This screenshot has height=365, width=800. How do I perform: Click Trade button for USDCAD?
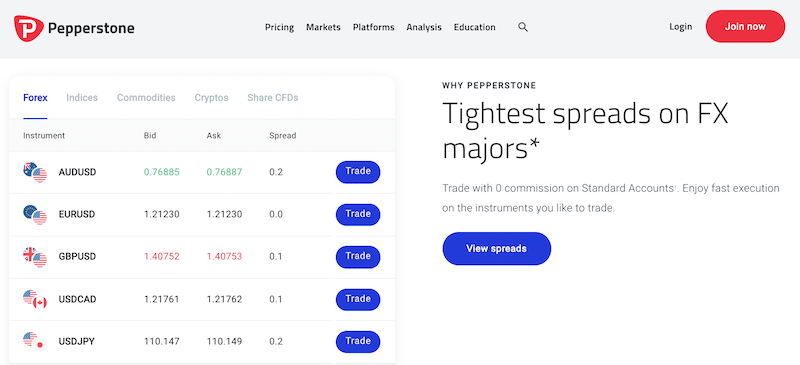[x=358, y=299]
